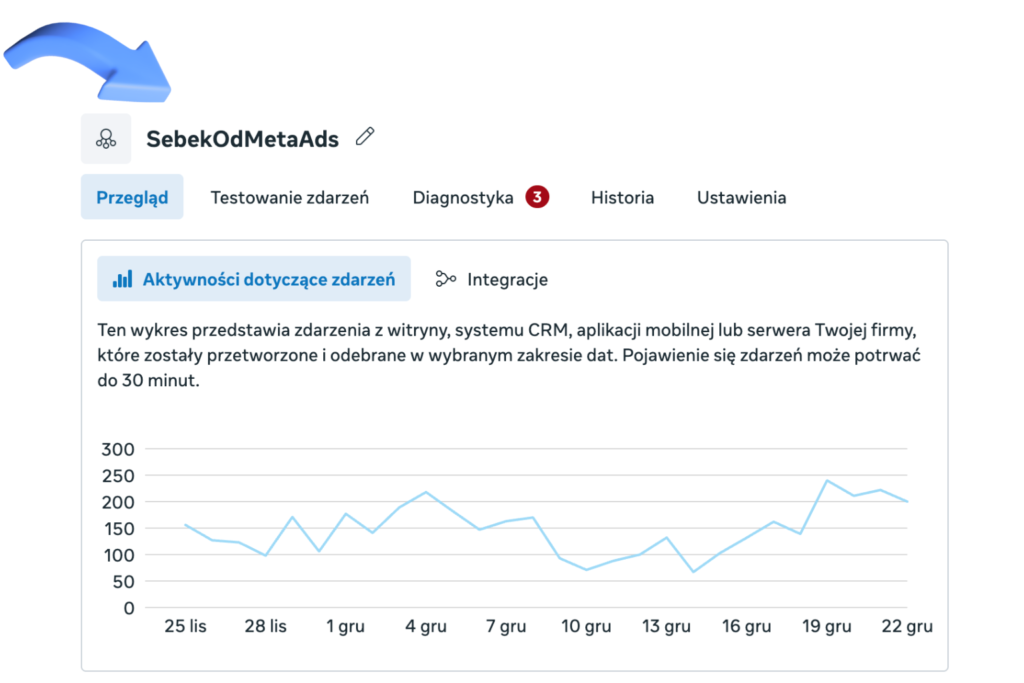Click the 300 value on the chart's vertical axis
This screenshot has width=1024, height=683.
click(x=117, y=449)
